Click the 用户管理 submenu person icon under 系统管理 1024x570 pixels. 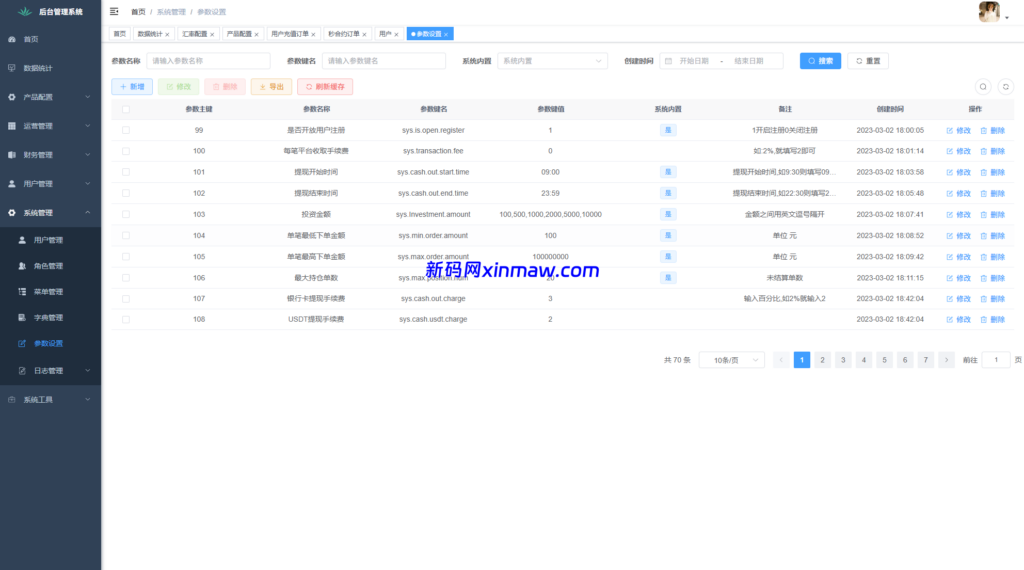click(x=22, y=240)
